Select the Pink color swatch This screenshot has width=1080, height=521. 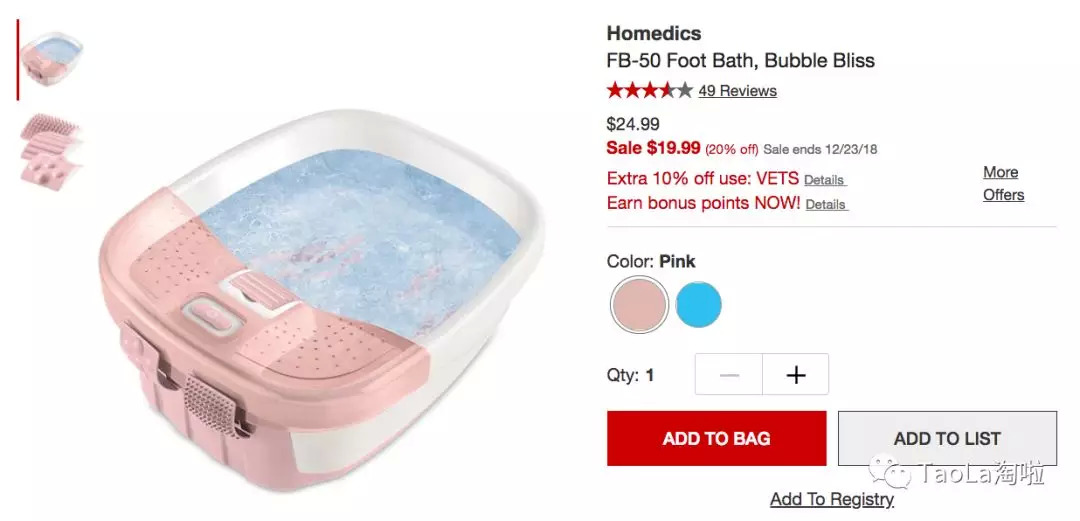click(639, 305)
